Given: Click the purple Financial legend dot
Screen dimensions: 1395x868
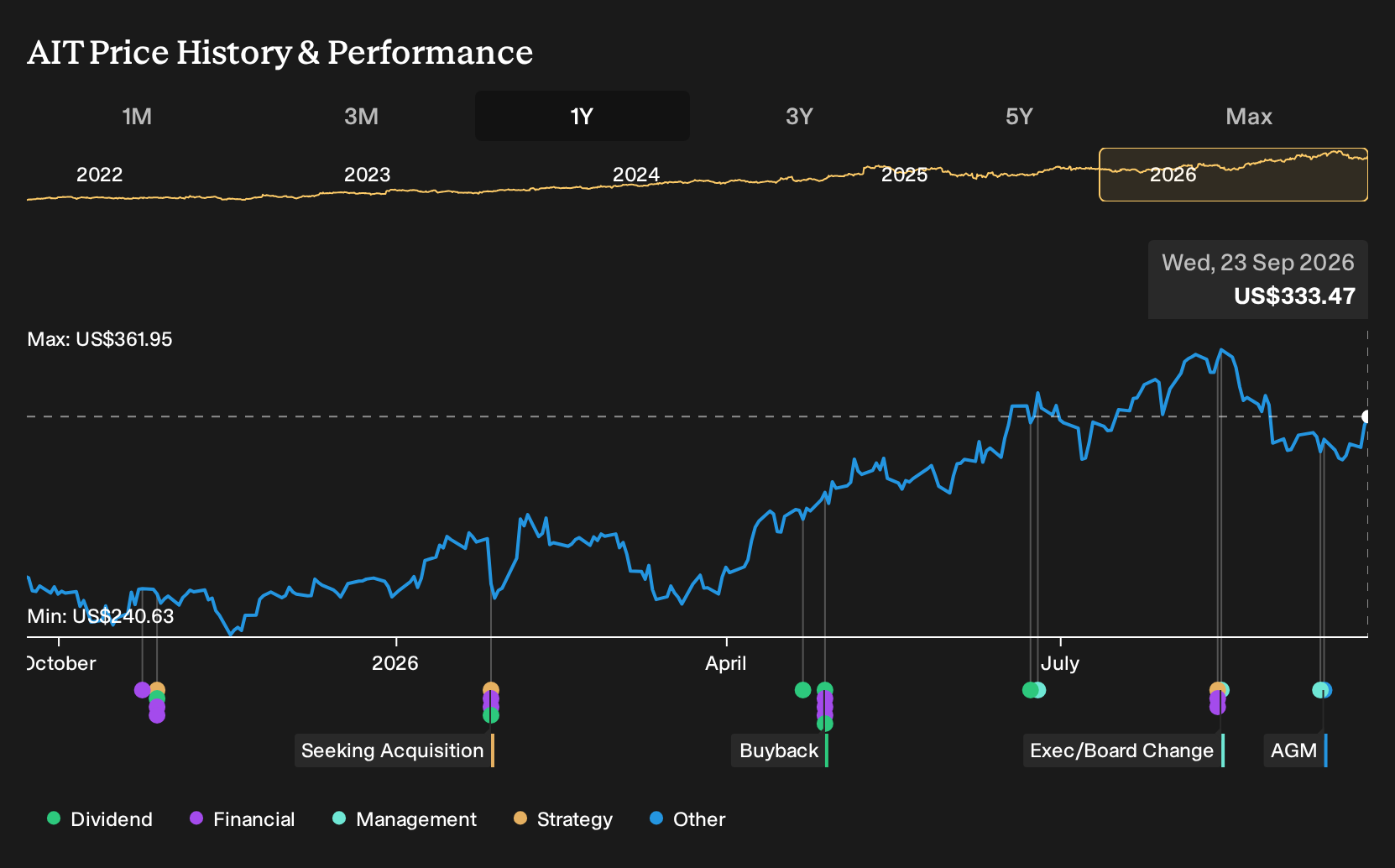Looking at the screenshot, I should (196, 818).
